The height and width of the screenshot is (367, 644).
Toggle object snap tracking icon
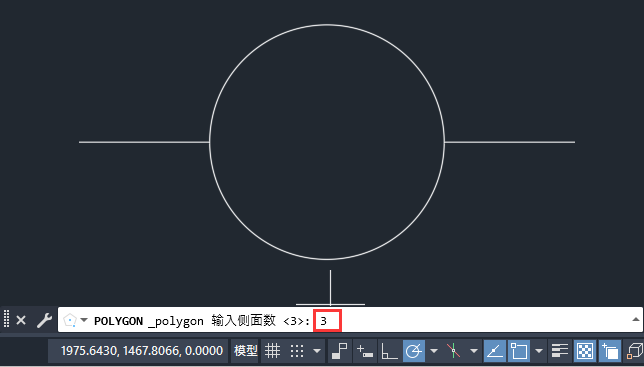click(x=494, y=351)
